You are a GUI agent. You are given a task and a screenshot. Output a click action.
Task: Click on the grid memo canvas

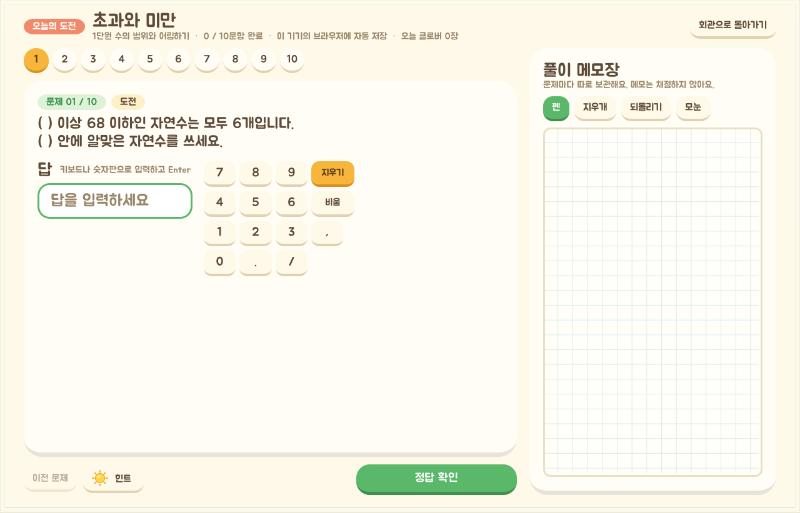click(653, 302)
